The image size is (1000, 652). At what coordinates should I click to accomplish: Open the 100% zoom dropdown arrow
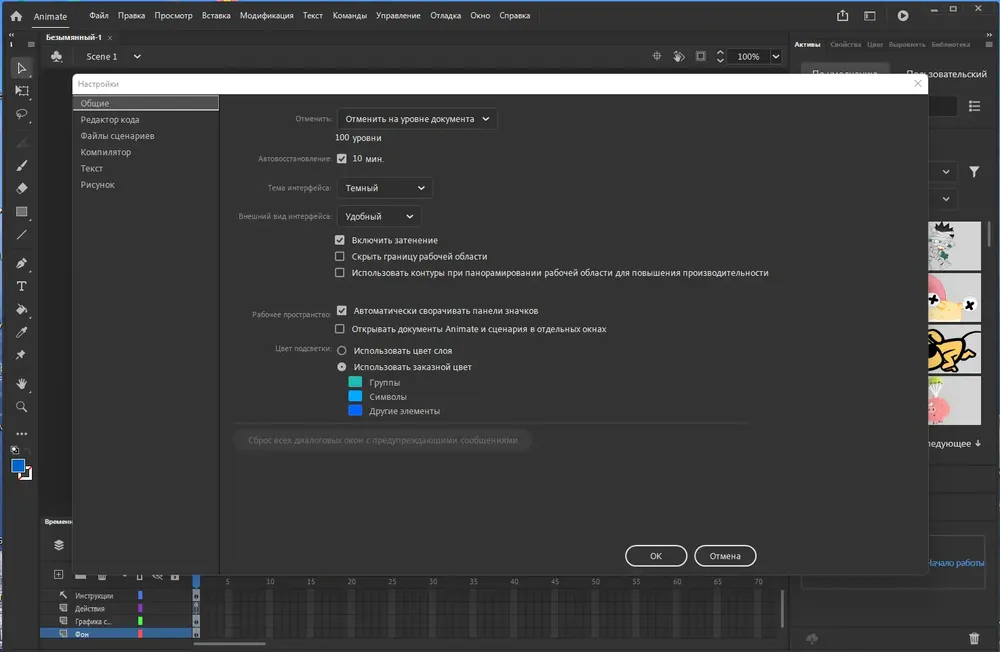coord(776,57)
